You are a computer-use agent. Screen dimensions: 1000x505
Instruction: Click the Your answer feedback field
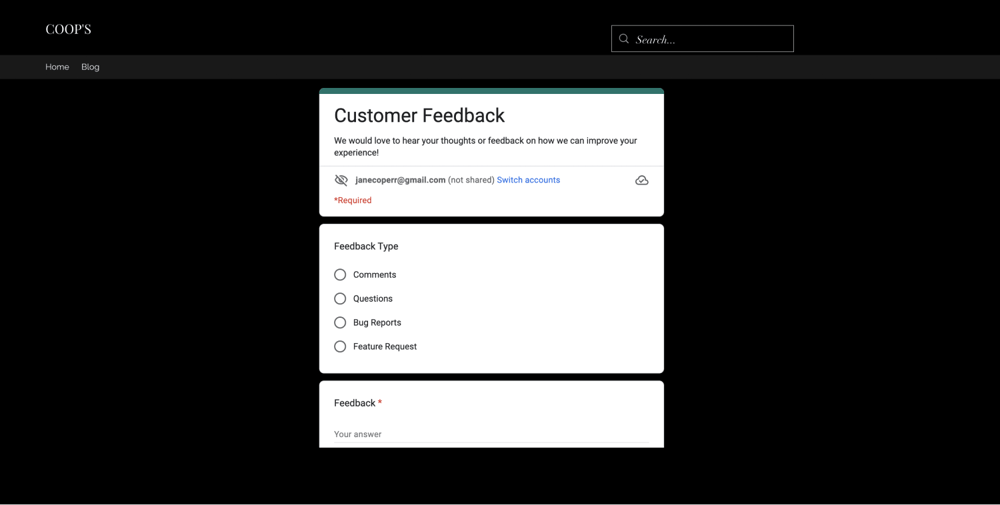click(x=490, y=434)
